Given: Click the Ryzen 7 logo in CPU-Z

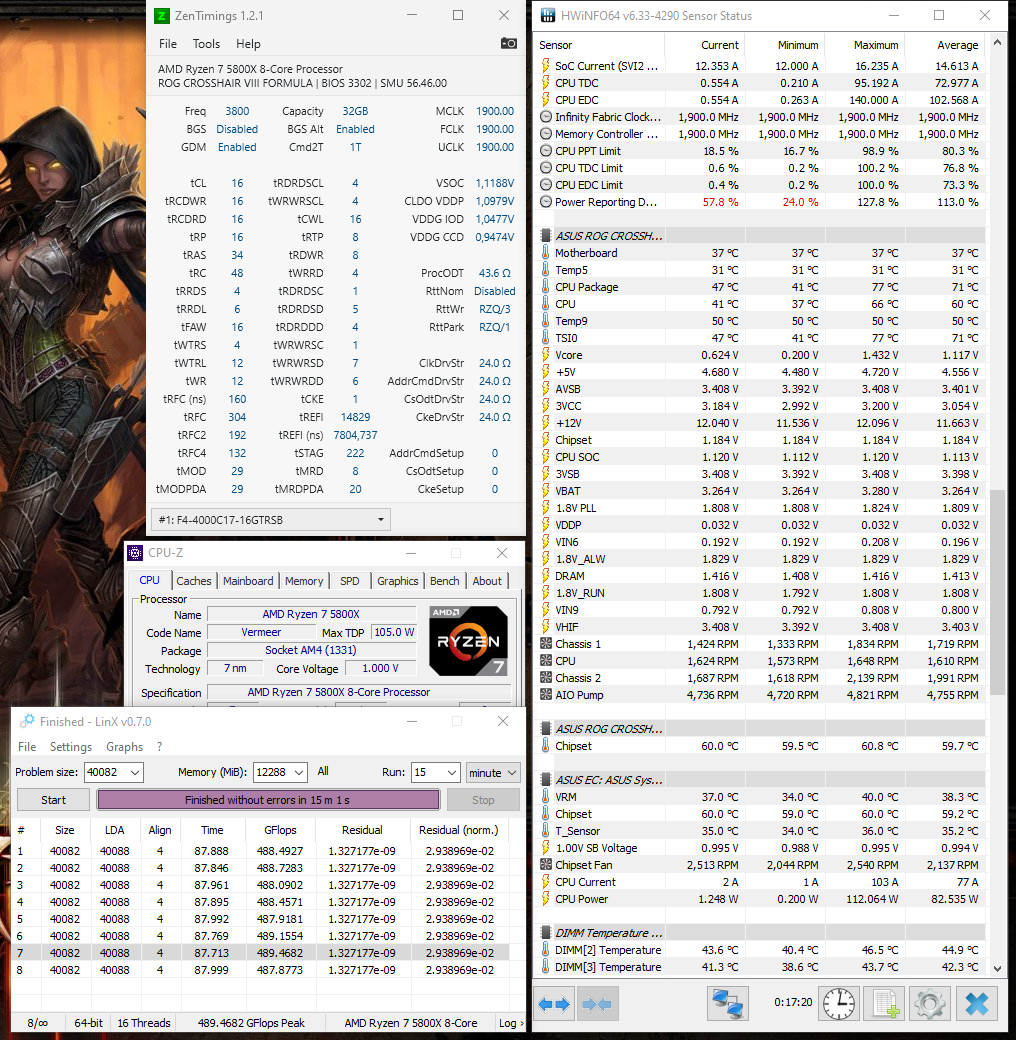Looking at the screenshot, I should tap(468, 640).
